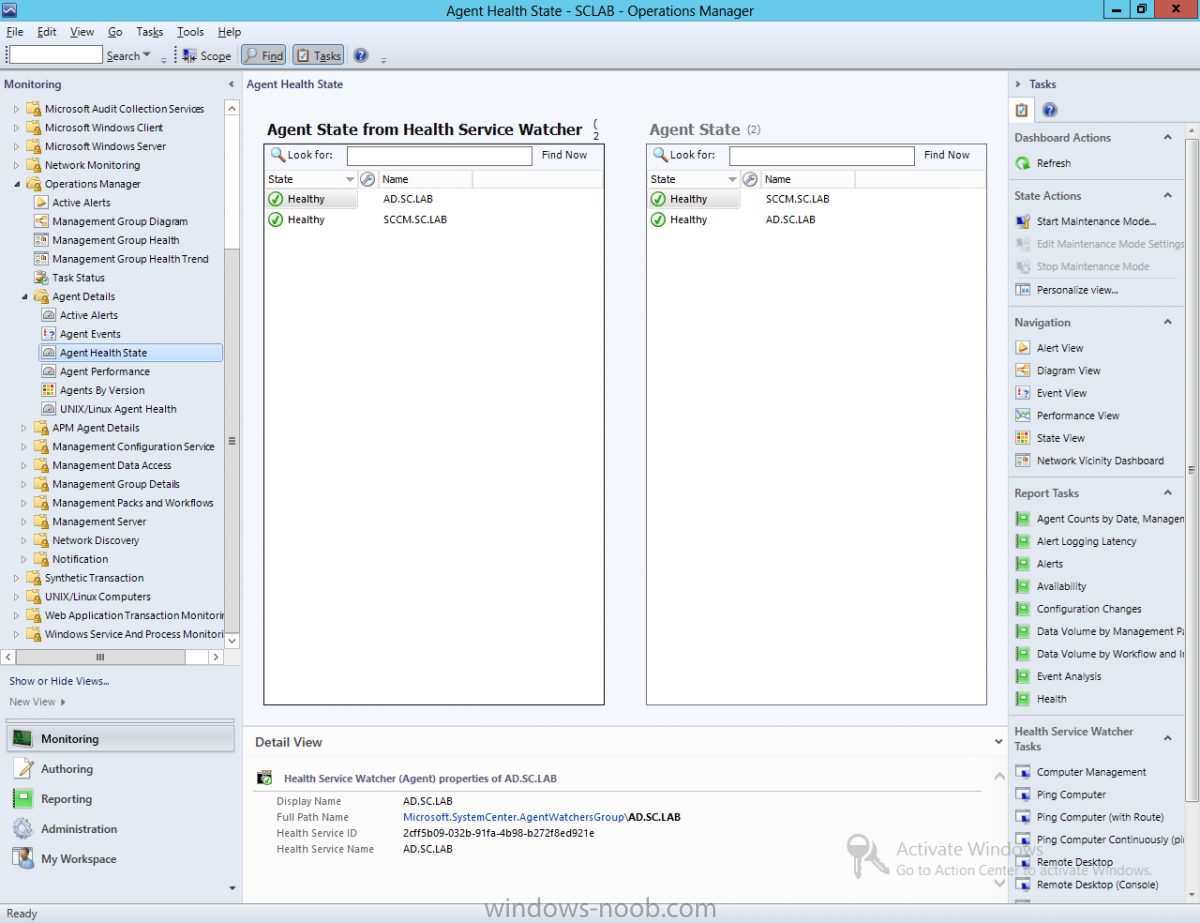The height and width of the screenshot is (923, 1200).
Task: Open the View menu
Action: click(83, 32)
